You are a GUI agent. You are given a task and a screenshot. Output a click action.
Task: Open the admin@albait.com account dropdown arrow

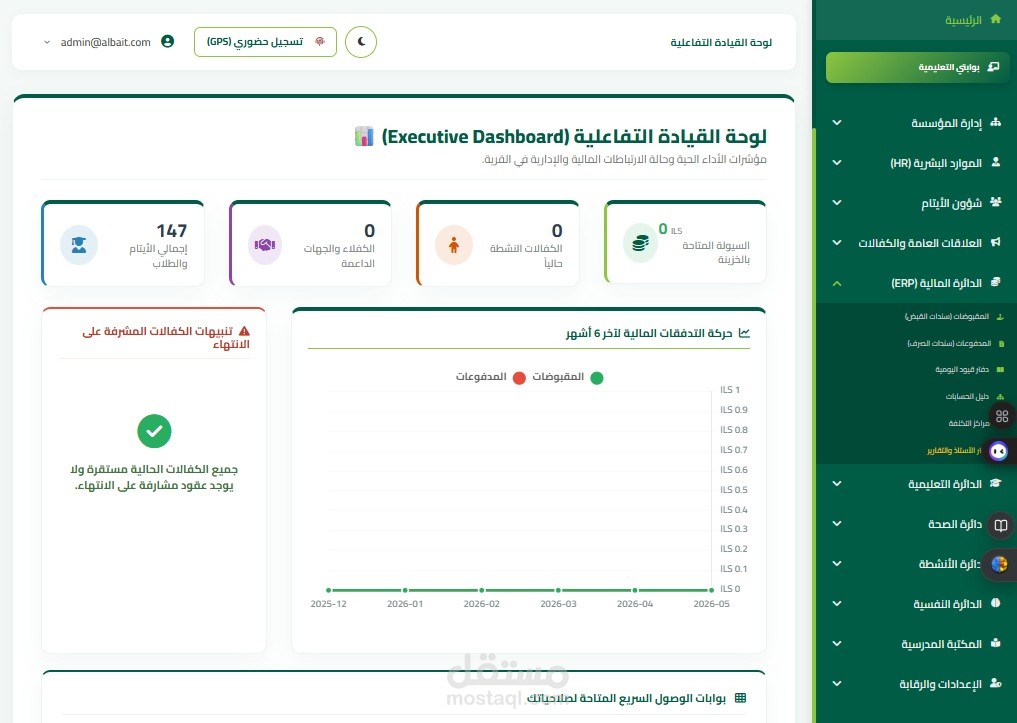(47, 42)
